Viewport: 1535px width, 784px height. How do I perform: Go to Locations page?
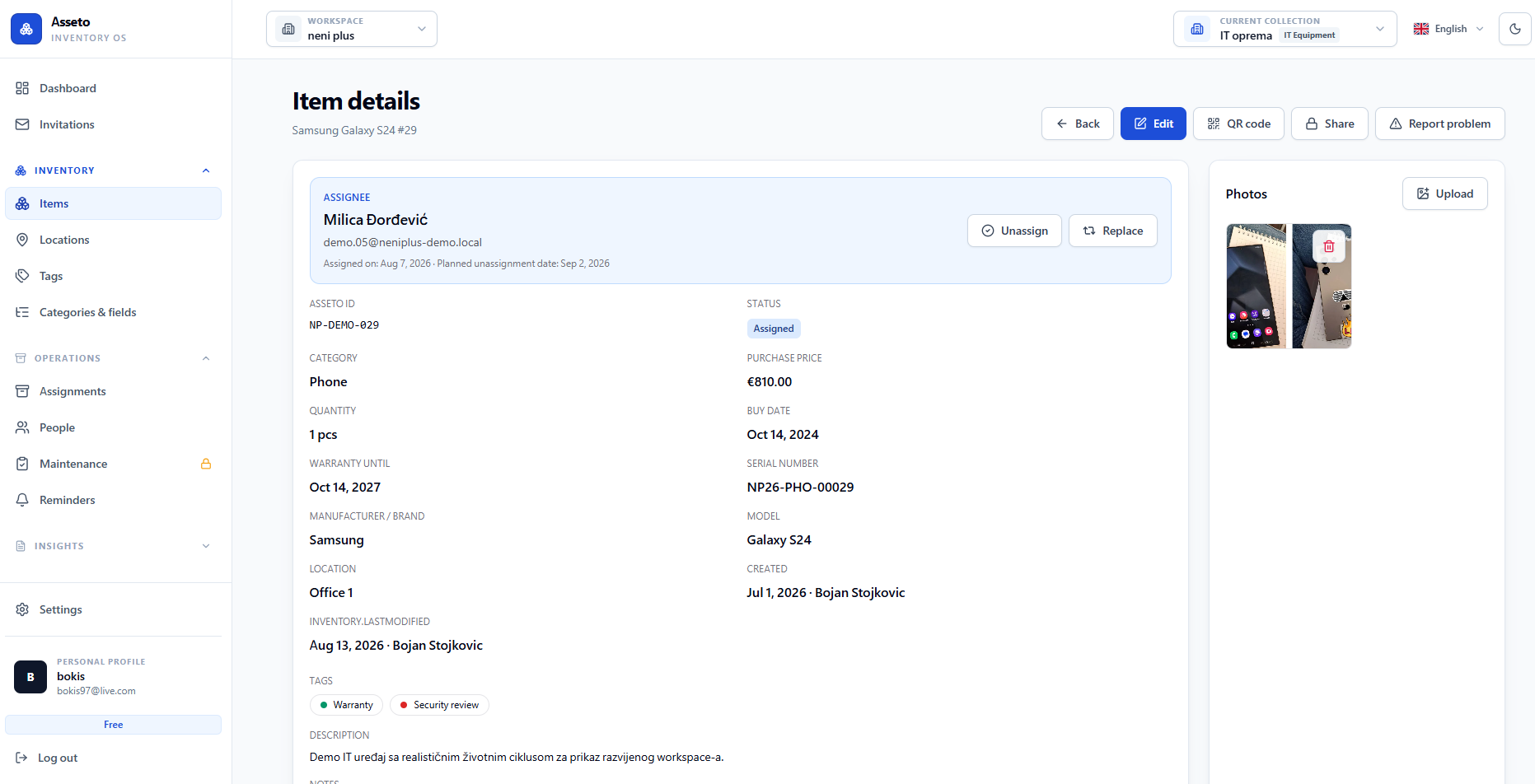pos(114,240)
